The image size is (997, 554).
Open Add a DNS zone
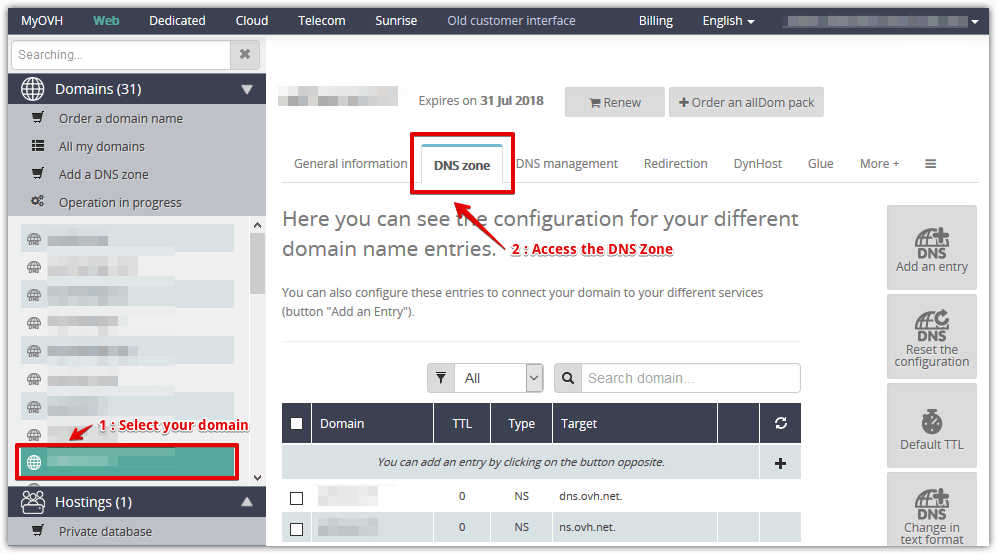104,175
